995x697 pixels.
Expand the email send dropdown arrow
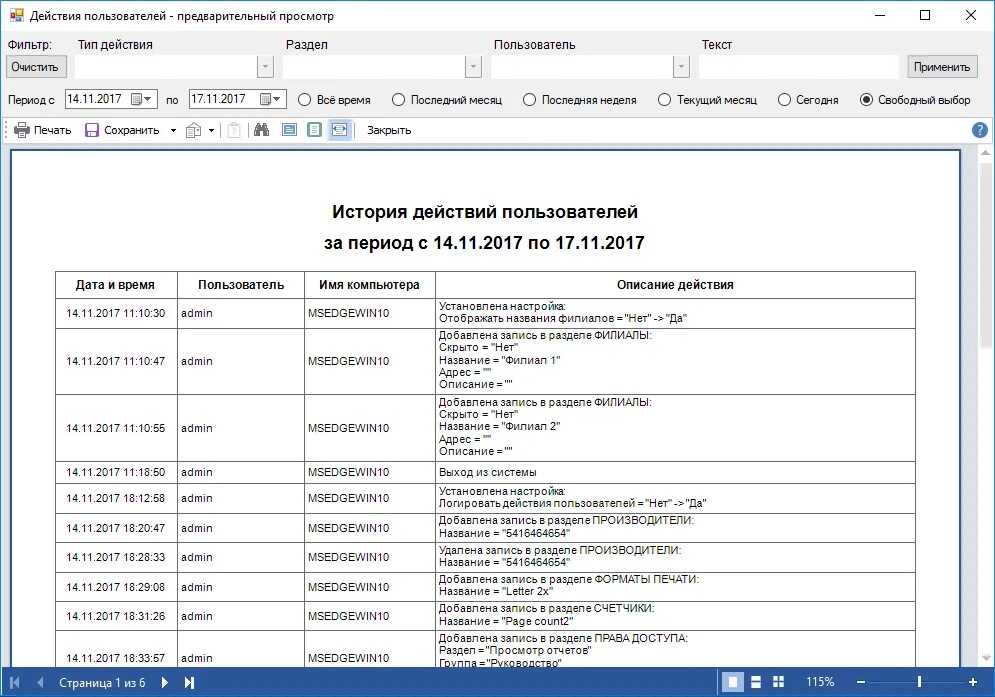point(211,130)
